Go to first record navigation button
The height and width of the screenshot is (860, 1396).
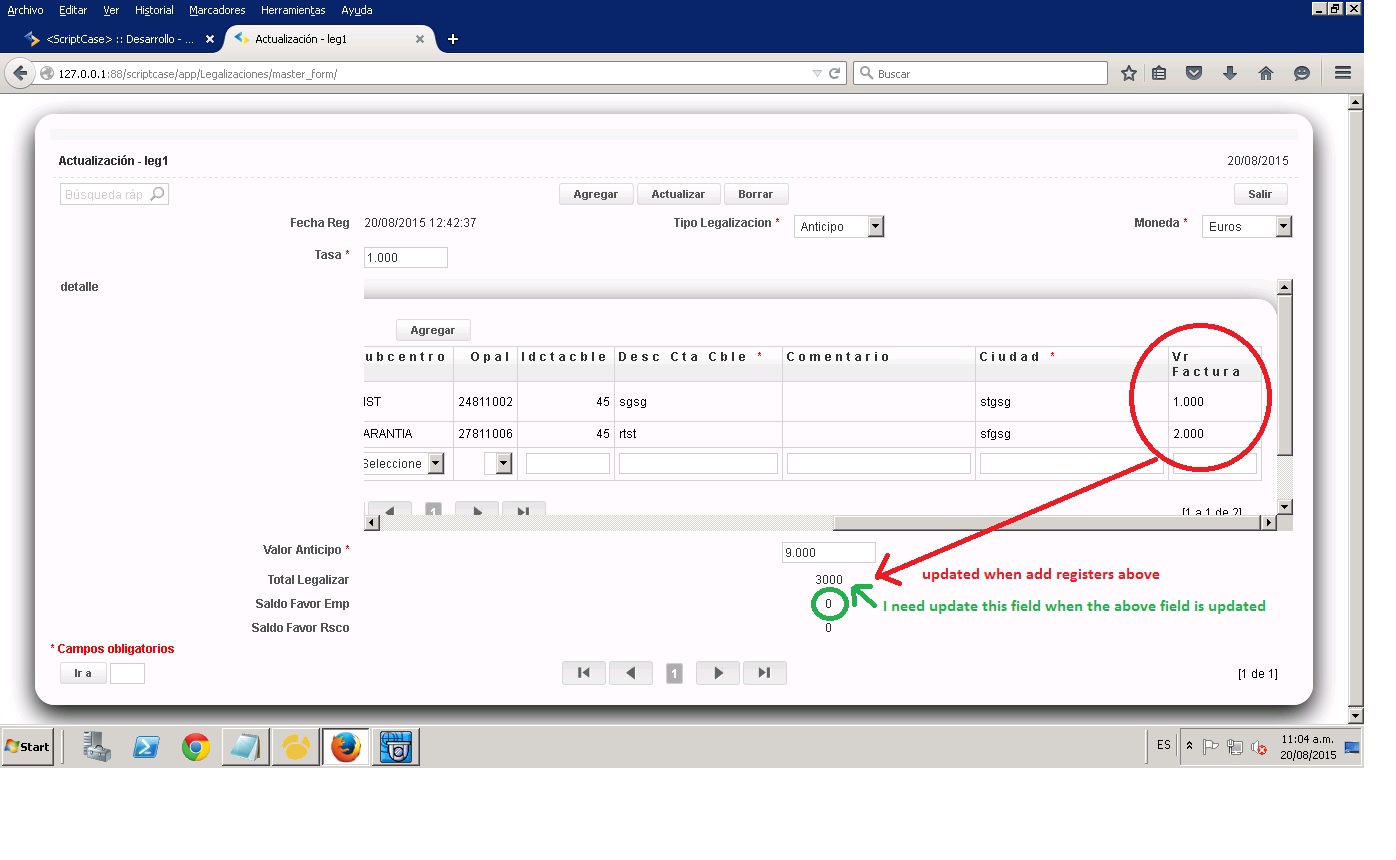(x=584, y=673)
